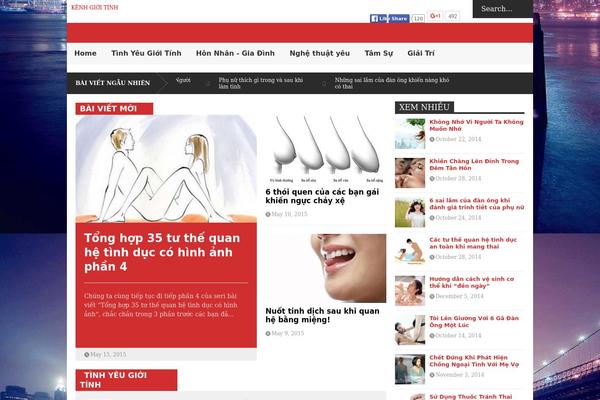Open sidebar link Không Nhớ Vì Người Ta

tap(476, 125)
